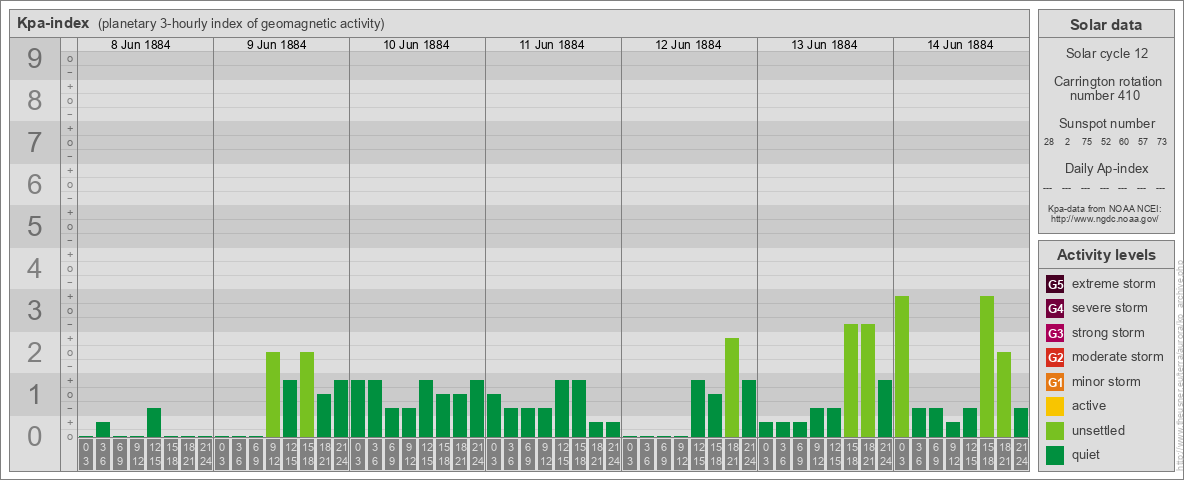Click the G1 minor storm icon
The image size is (1184, 480).
click(1055, 382)
